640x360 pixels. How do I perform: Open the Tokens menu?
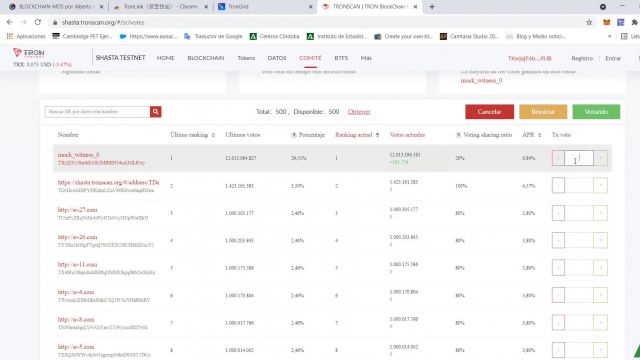coord(246,58)
